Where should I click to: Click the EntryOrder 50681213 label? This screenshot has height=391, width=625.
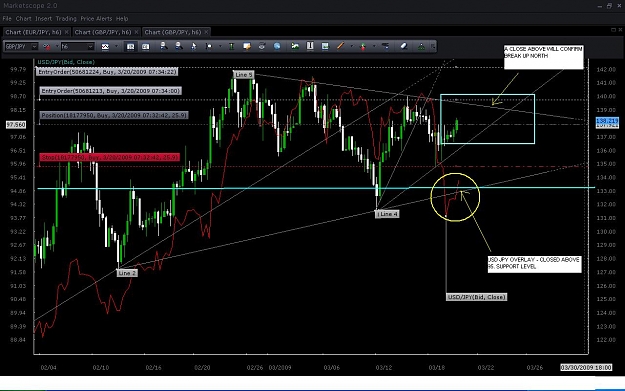click(x=110, y=91)
